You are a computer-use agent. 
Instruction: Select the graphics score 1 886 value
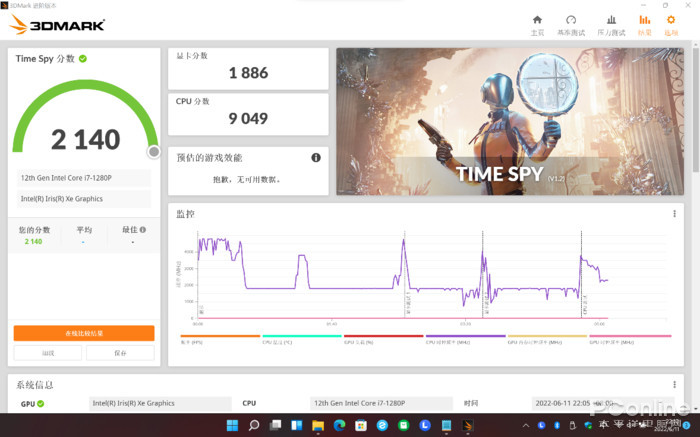tap(248, 73)
